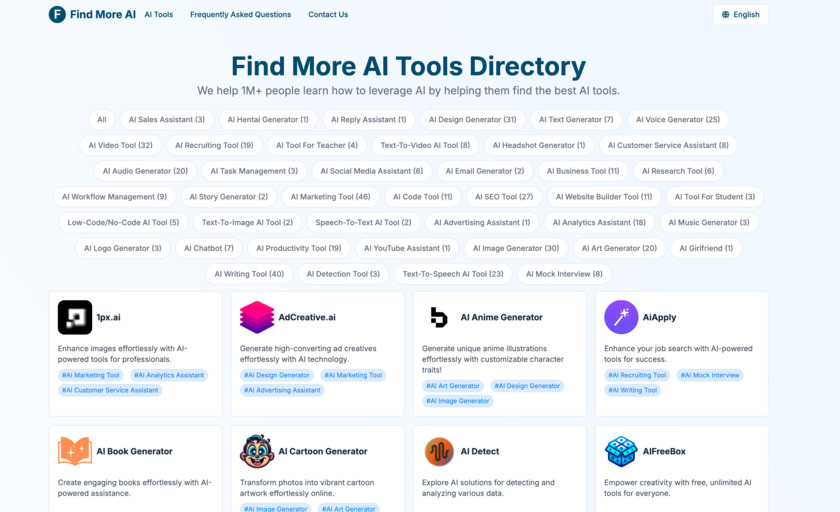Filter by AI Art Generator (20) category
This screenshot has width=840, height=512.
(619, 248)
